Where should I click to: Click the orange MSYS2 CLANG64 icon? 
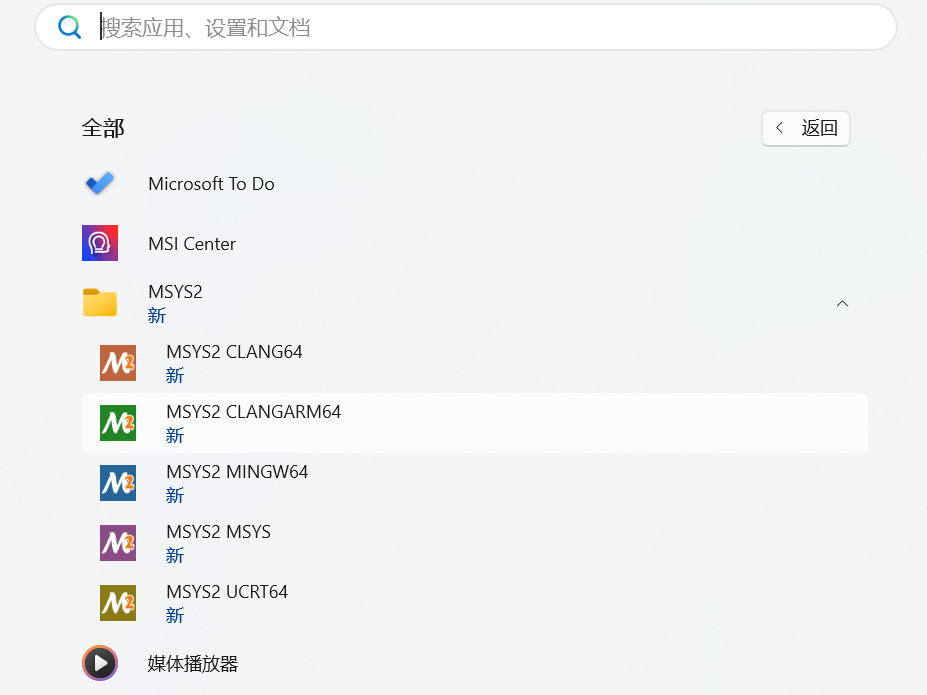coord(118,363)
